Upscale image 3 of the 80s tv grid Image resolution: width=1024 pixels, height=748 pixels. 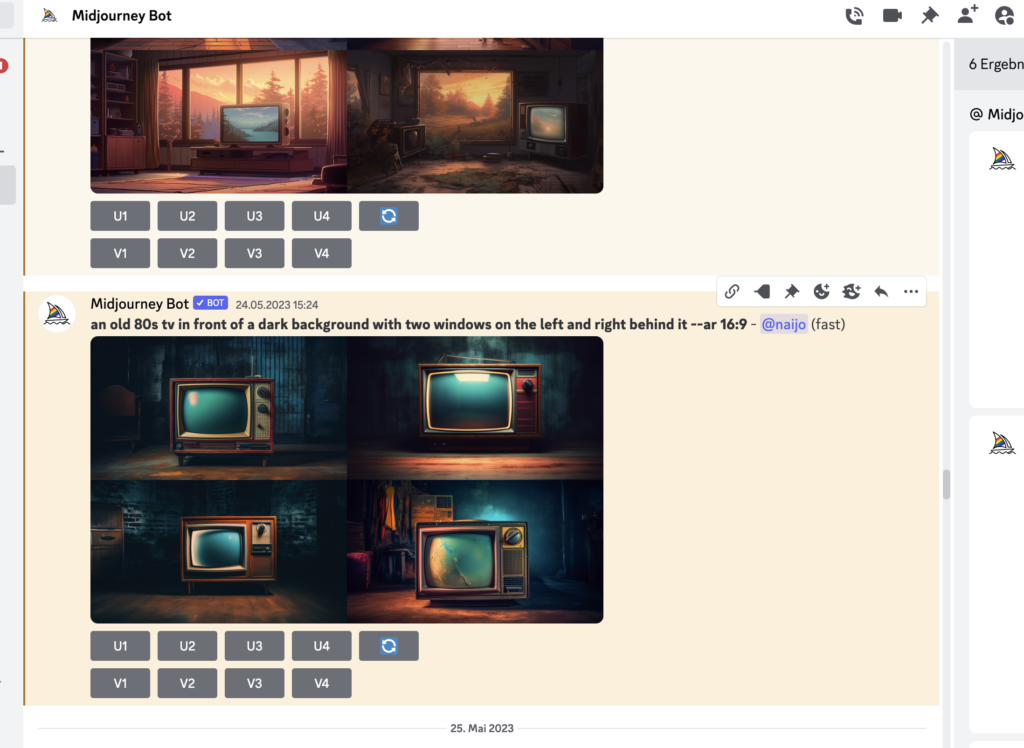(255, 646)
